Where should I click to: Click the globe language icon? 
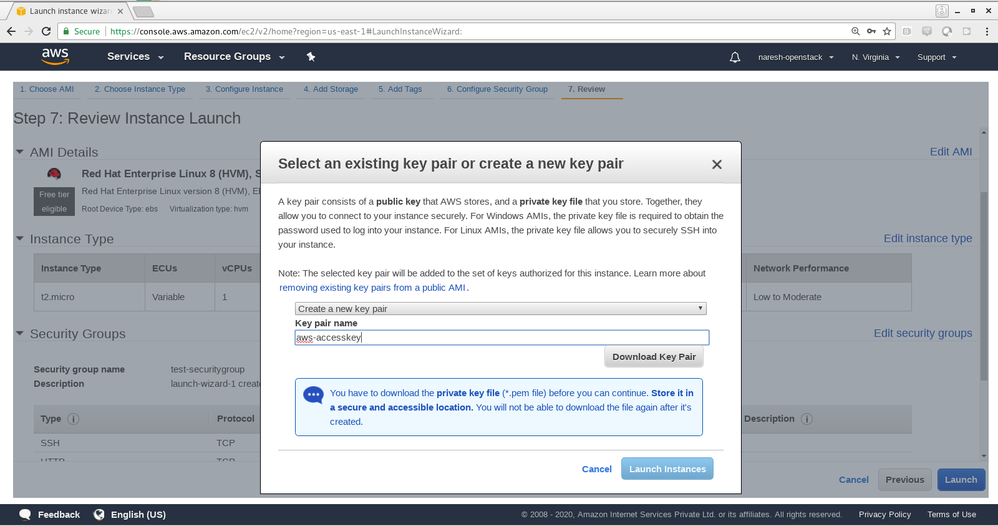(x=99, y=514)
